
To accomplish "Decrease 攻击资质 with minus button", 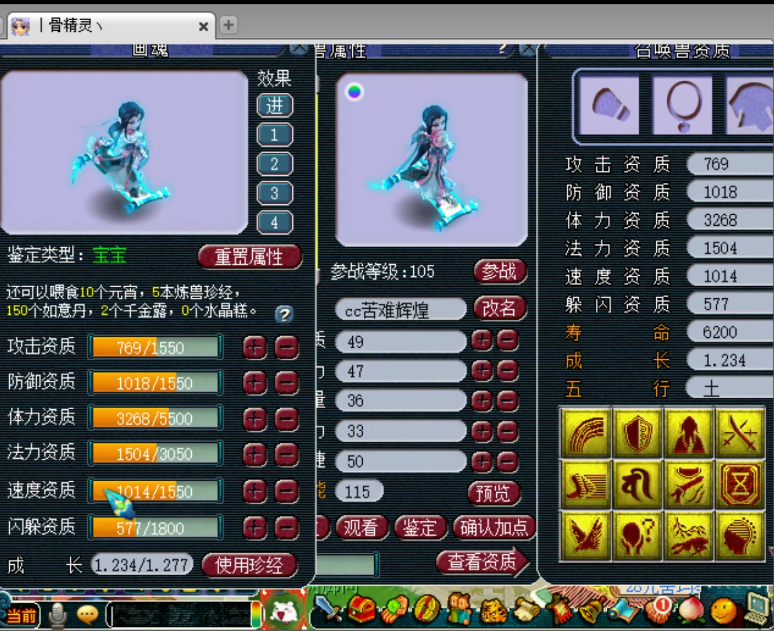I will 287,347.
